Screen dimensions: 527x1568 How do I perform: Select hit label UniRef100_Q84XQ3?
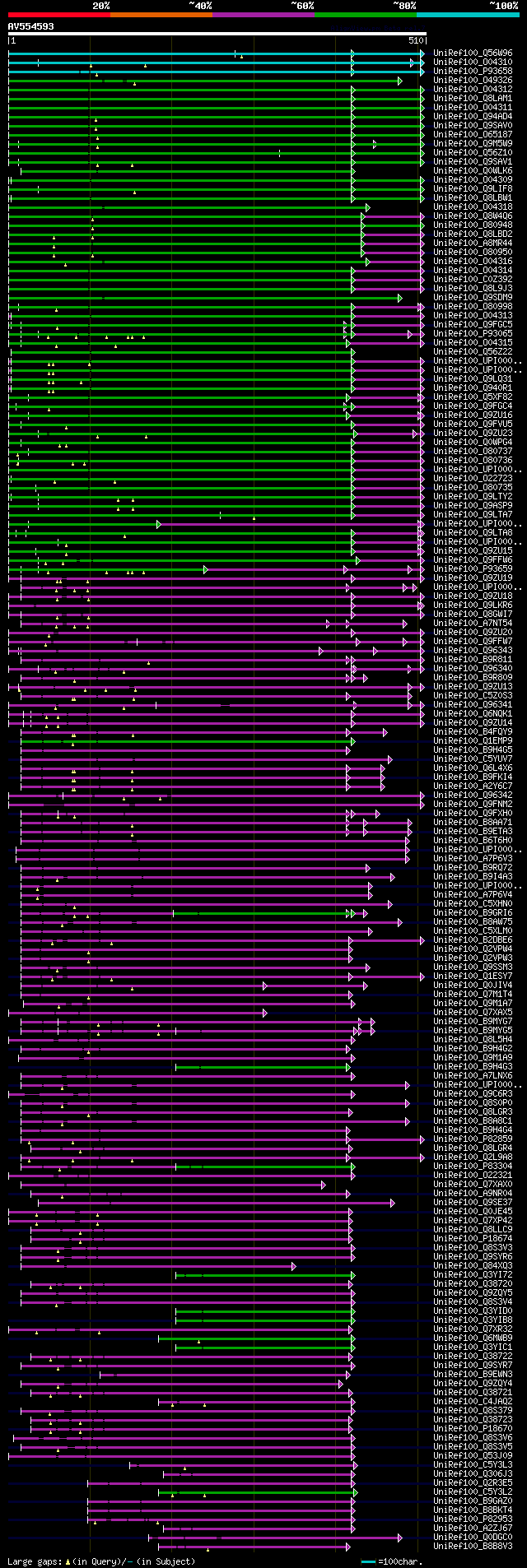click(473, 1265)
